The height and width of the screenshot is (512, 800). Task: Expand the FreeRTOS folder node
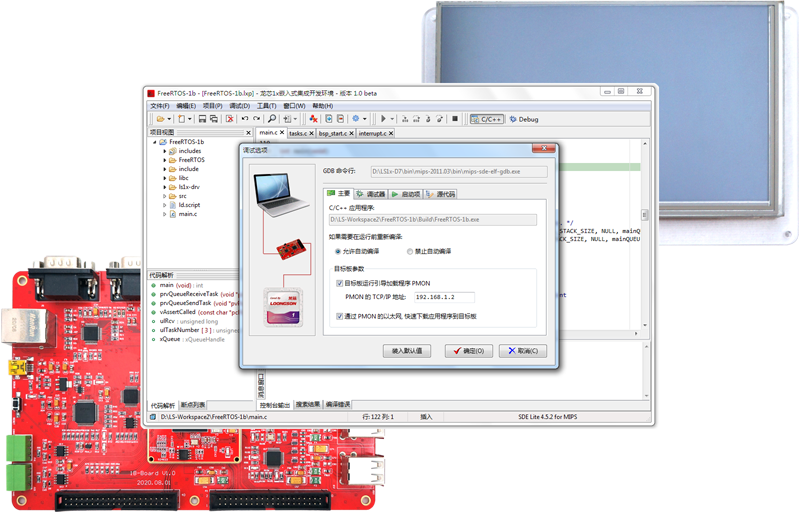click(x=165, y=160)
